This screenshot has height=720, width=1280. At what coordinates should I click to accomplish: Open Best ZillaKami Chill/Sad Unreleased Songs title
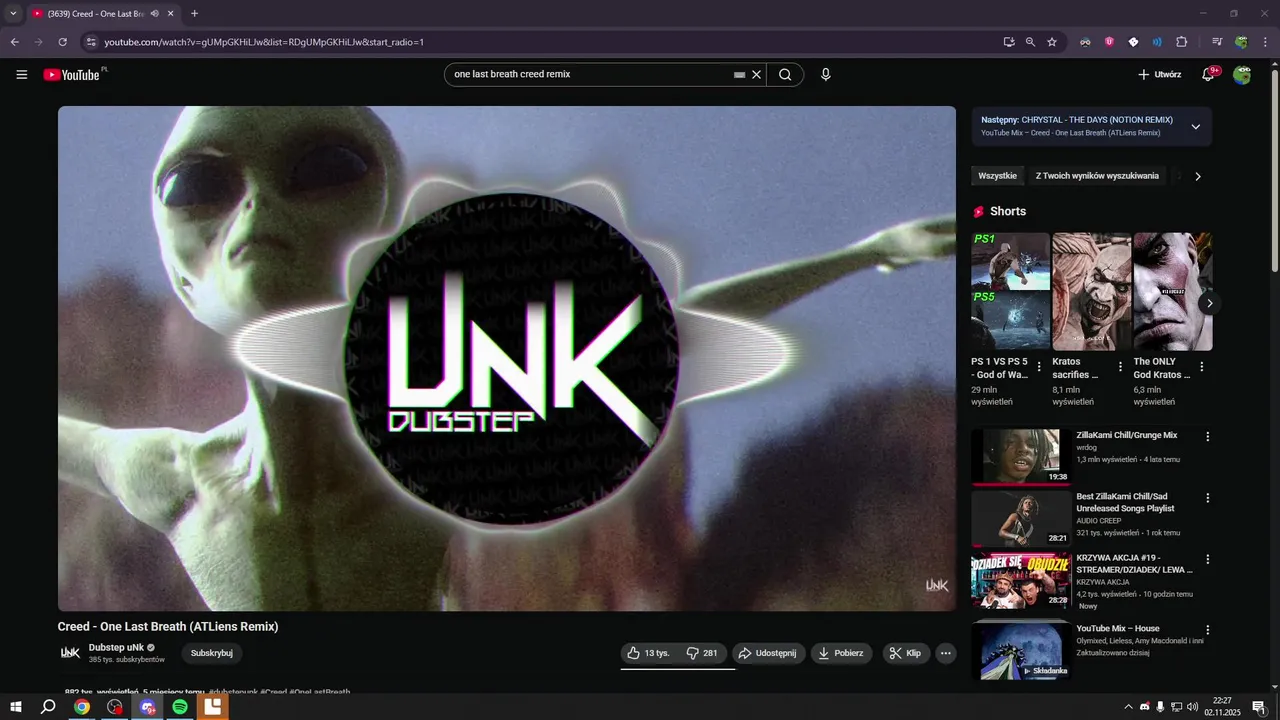[1125, 502]
